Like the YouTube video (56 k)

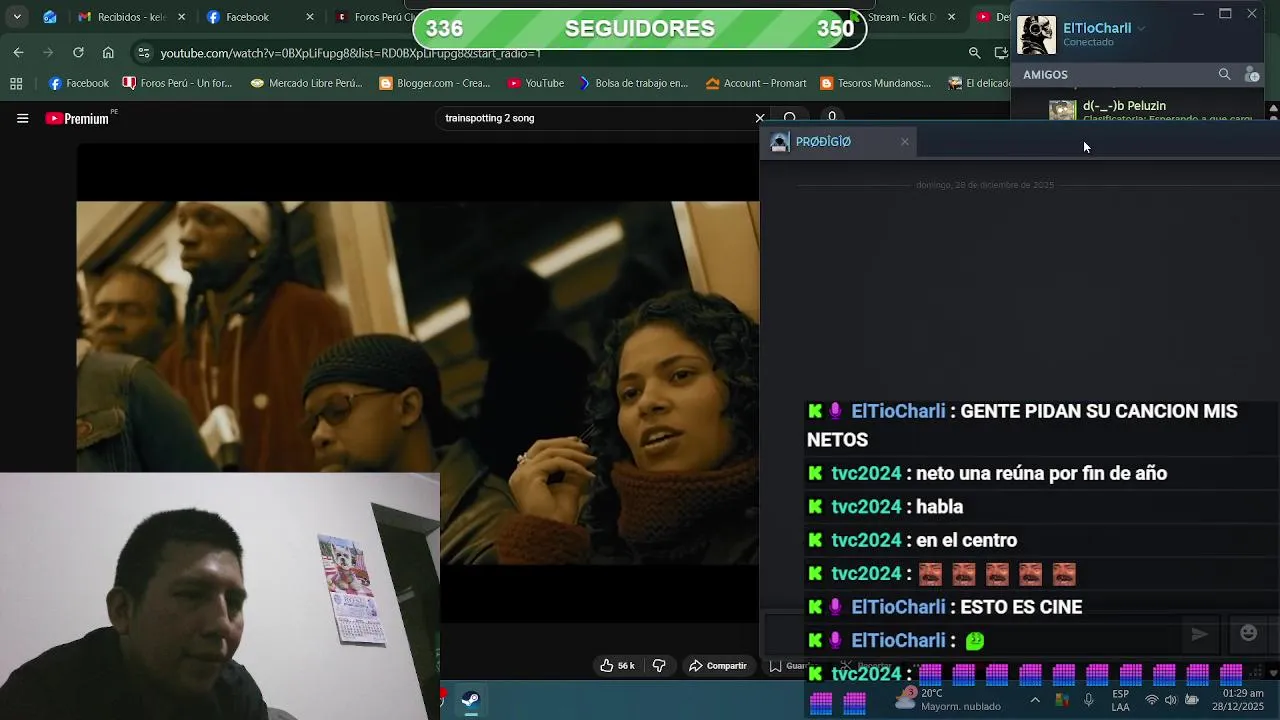[617, 665]
